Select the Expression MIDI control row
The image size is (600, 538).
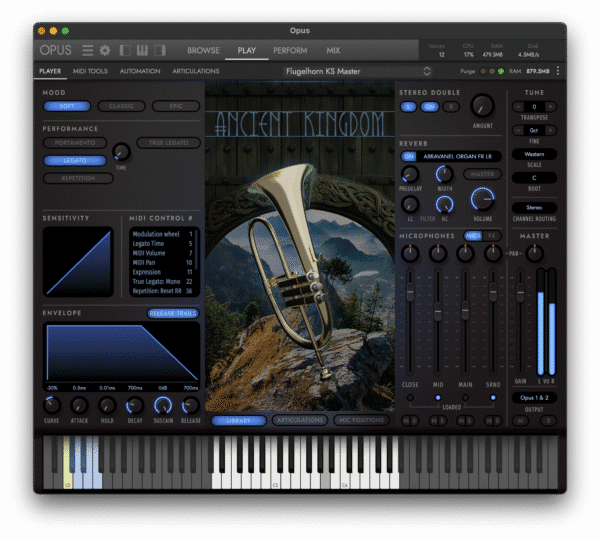click(x=163, y=272)
